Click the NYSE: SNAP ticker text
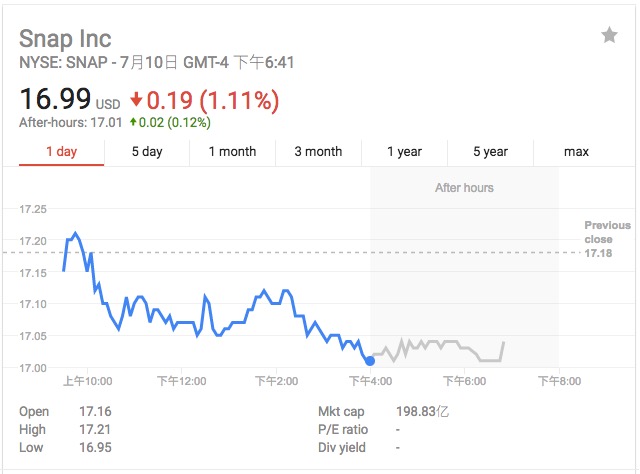The image size is (640, 474). pos(66,63)
